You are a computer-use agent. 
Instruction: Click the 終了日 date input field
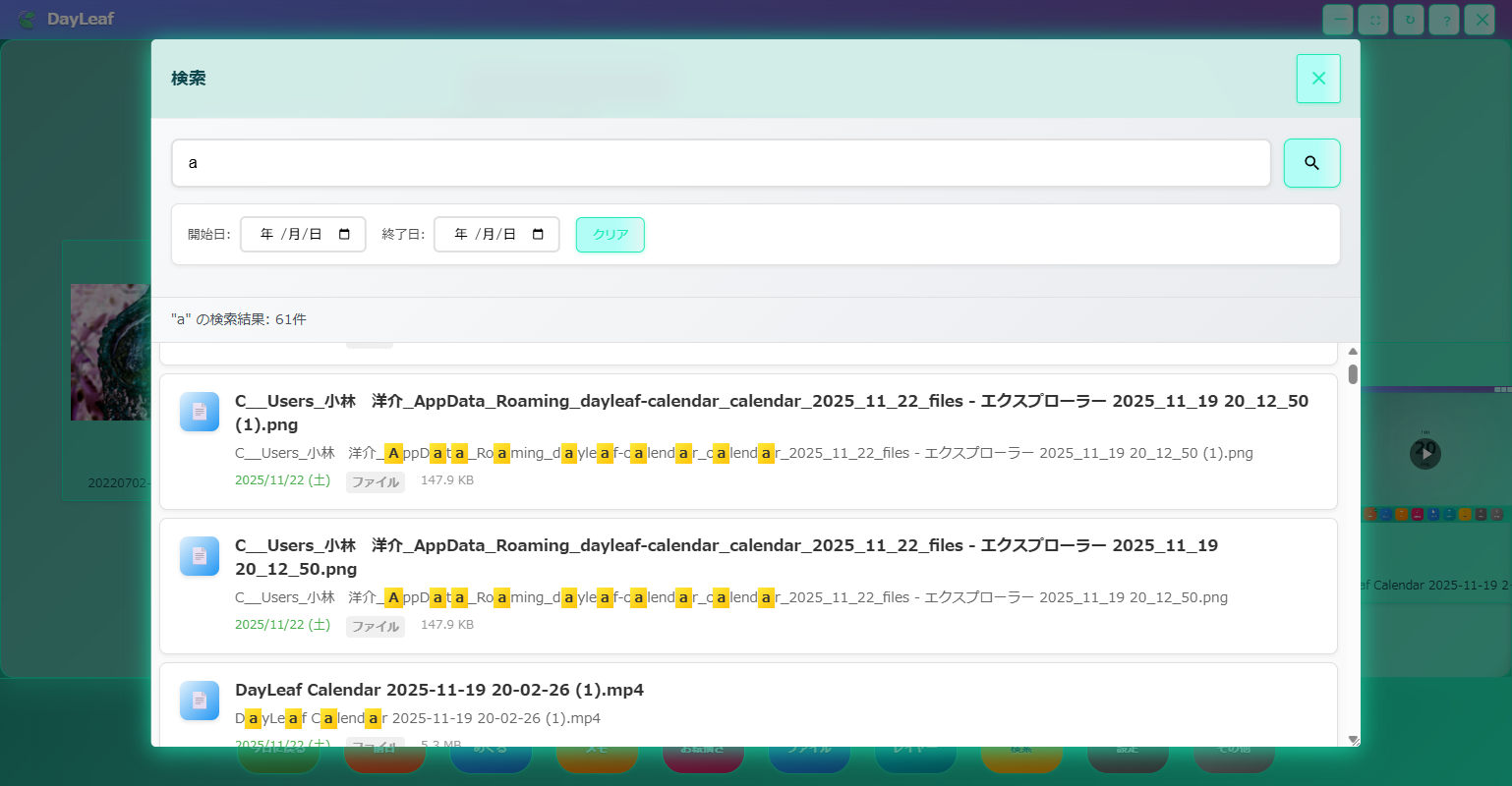point(486,235)
